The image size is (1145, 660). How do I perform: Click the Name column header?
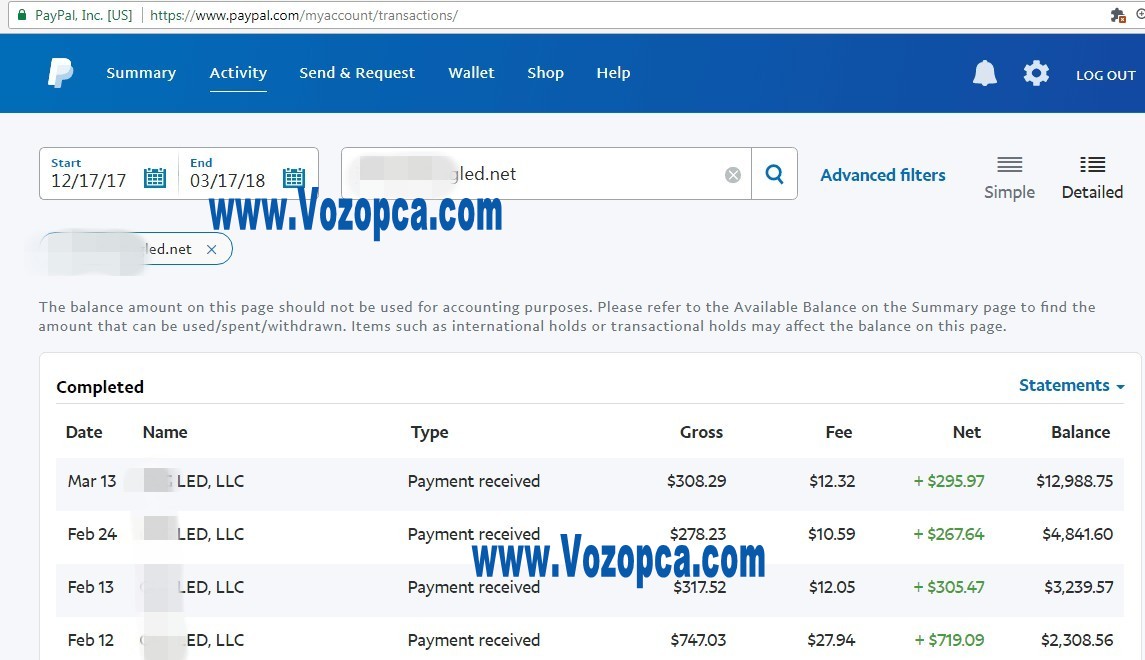coord(165,432)
